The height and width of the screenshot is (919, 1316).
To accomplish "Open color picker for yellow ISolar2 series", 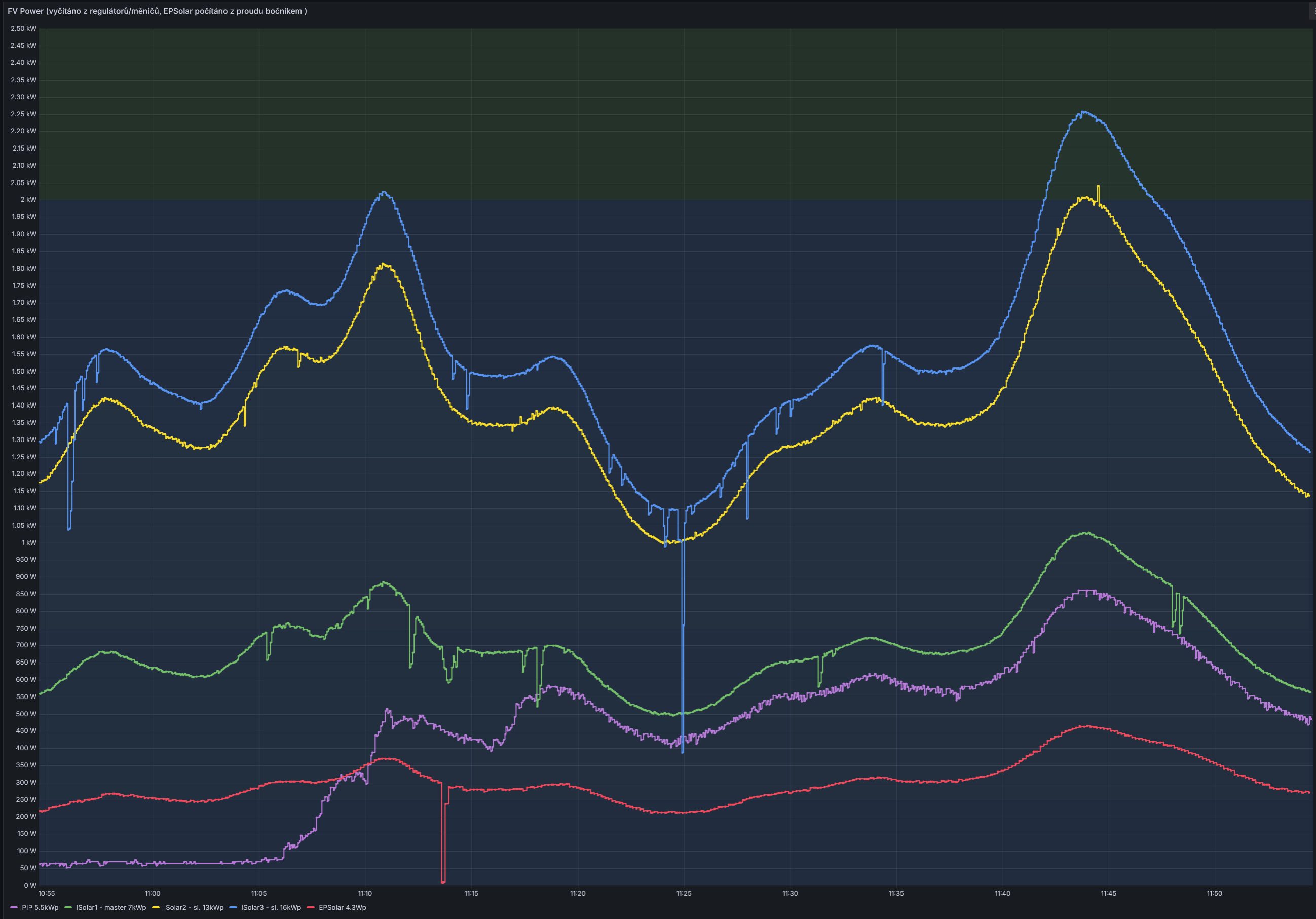I will coord(156,907).
